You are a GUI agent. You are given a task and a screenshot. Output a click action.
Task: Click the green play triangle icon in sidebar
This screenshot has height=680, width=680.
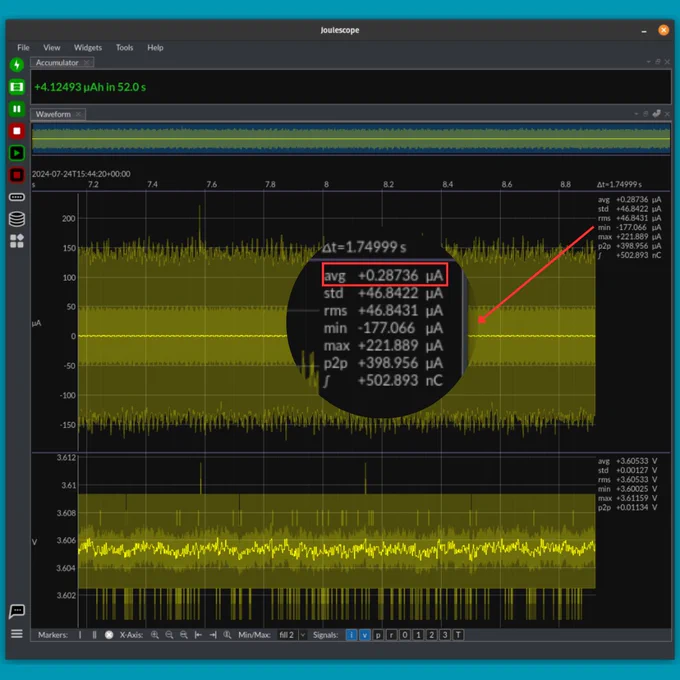[x=16, y=153]
